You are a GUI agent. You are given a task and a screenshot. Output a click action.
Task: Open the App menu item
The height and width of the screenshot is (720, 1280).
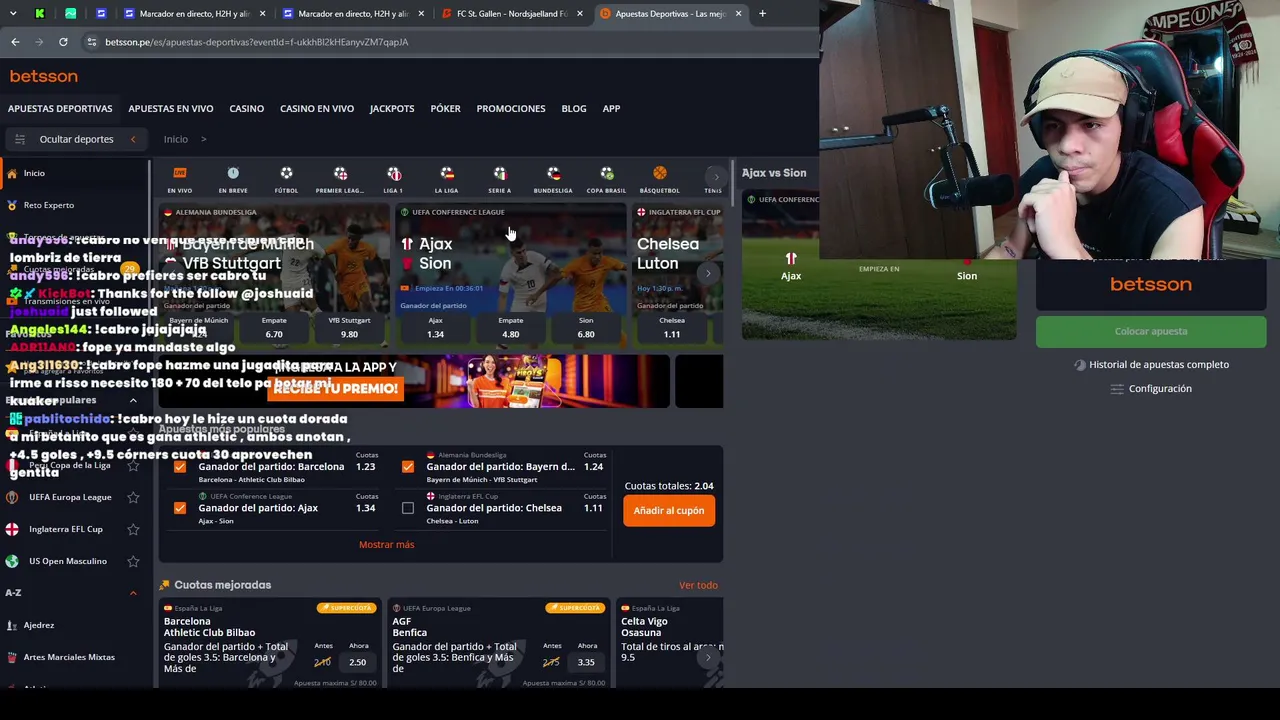tap(612, 108)
